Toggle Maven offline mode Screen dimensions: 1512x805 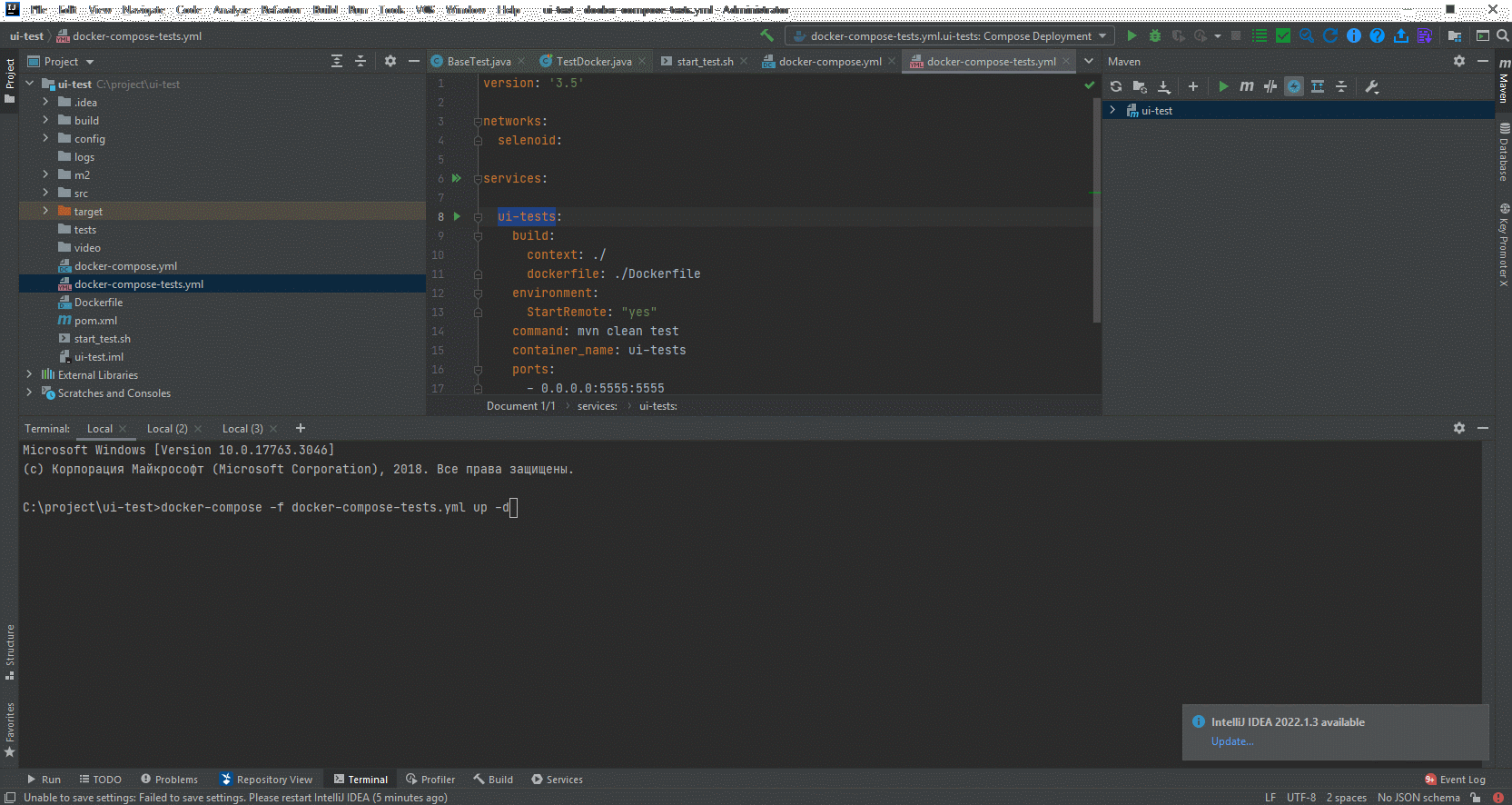(x=1270, y=86)
